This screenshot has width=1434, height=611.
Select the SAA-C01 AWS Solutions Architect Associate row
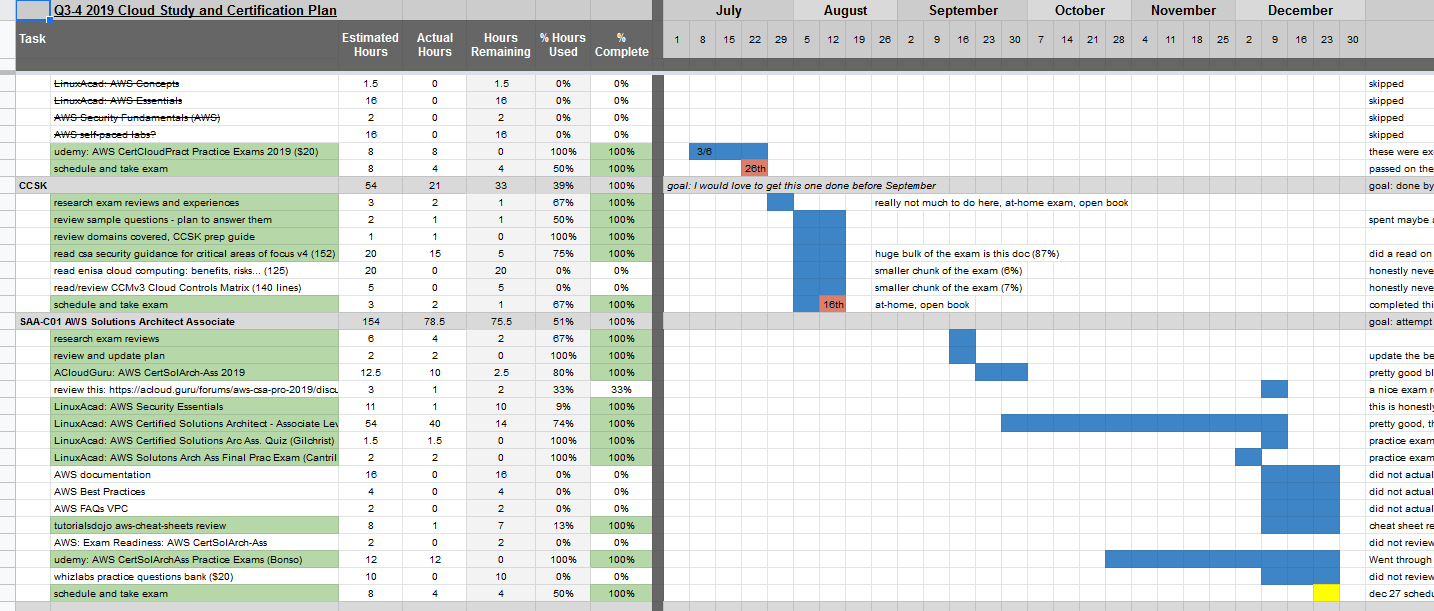(x=127, y=322)
